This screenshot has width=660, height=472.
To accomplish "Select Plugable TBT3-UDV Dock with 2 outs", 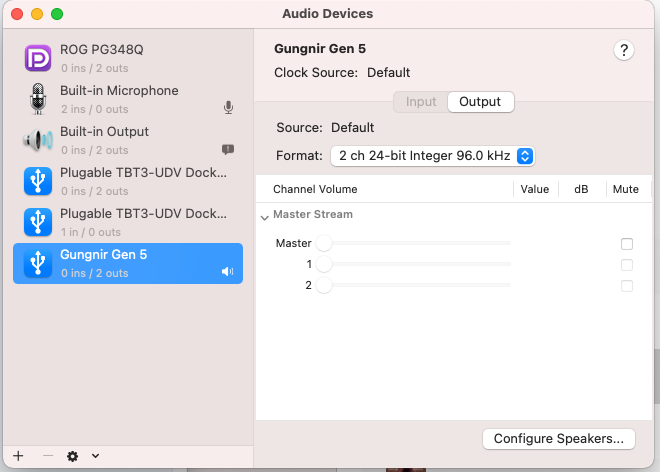I will coord(128,181).
